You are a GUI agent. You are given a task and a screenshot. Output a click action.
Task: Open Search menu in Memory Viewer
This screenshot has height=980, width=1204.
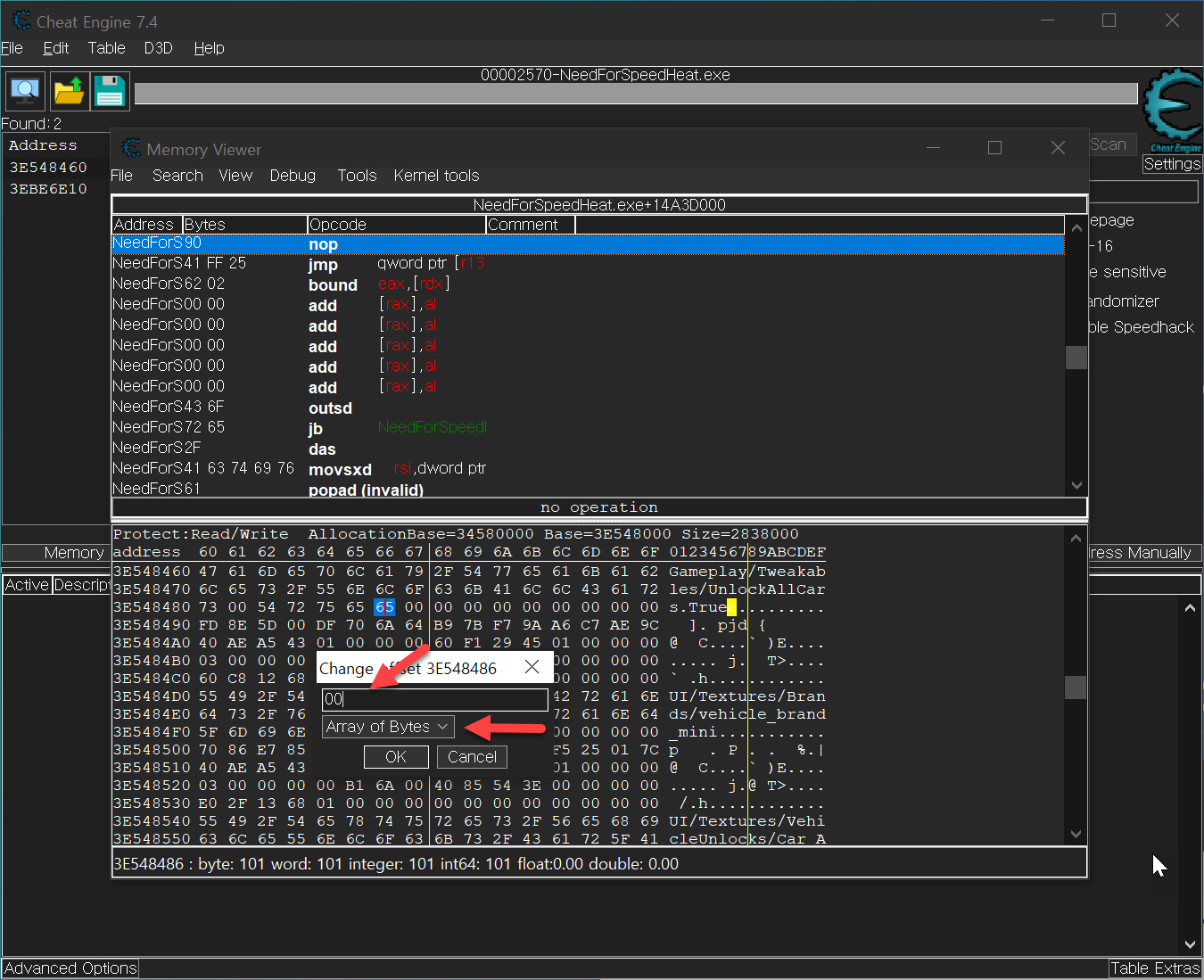tap(177, 176)
